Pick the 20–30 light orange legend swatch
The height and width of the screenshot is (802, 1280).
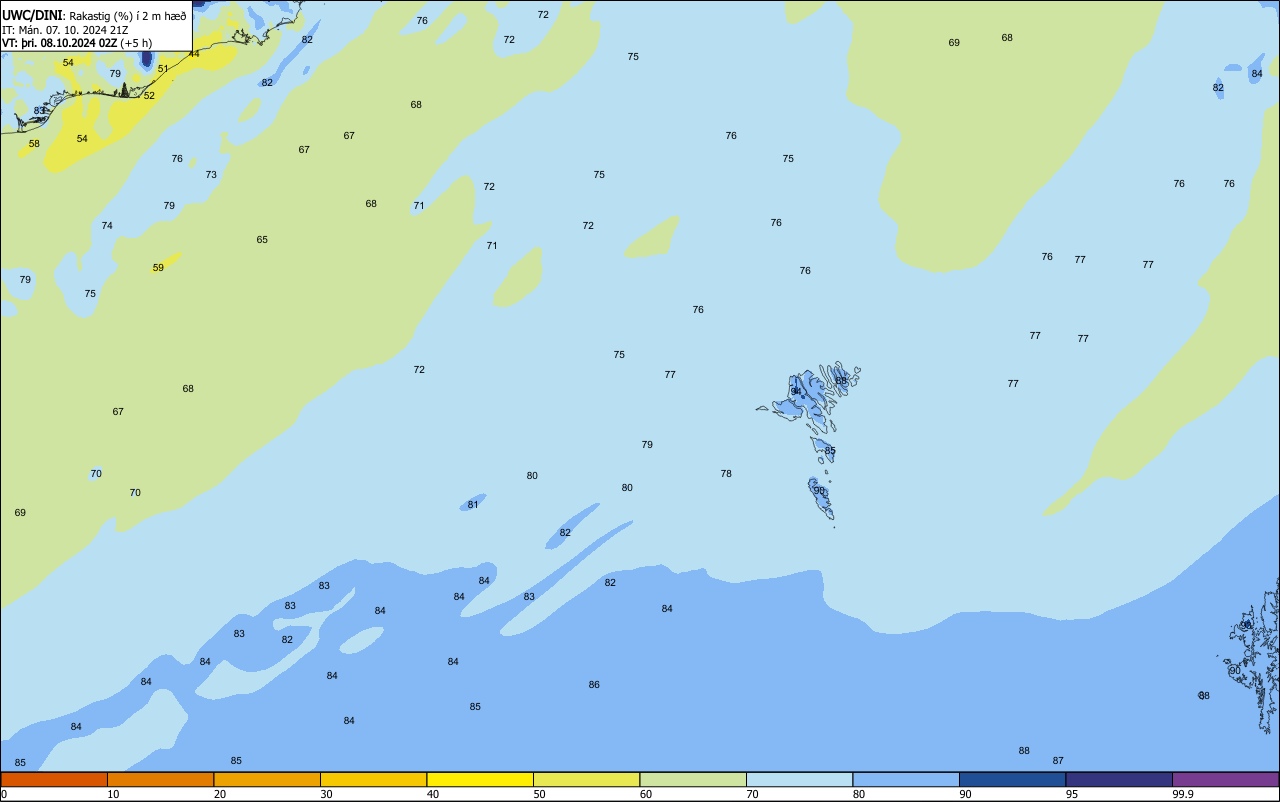pyautogui.click(x=267, y=779)
